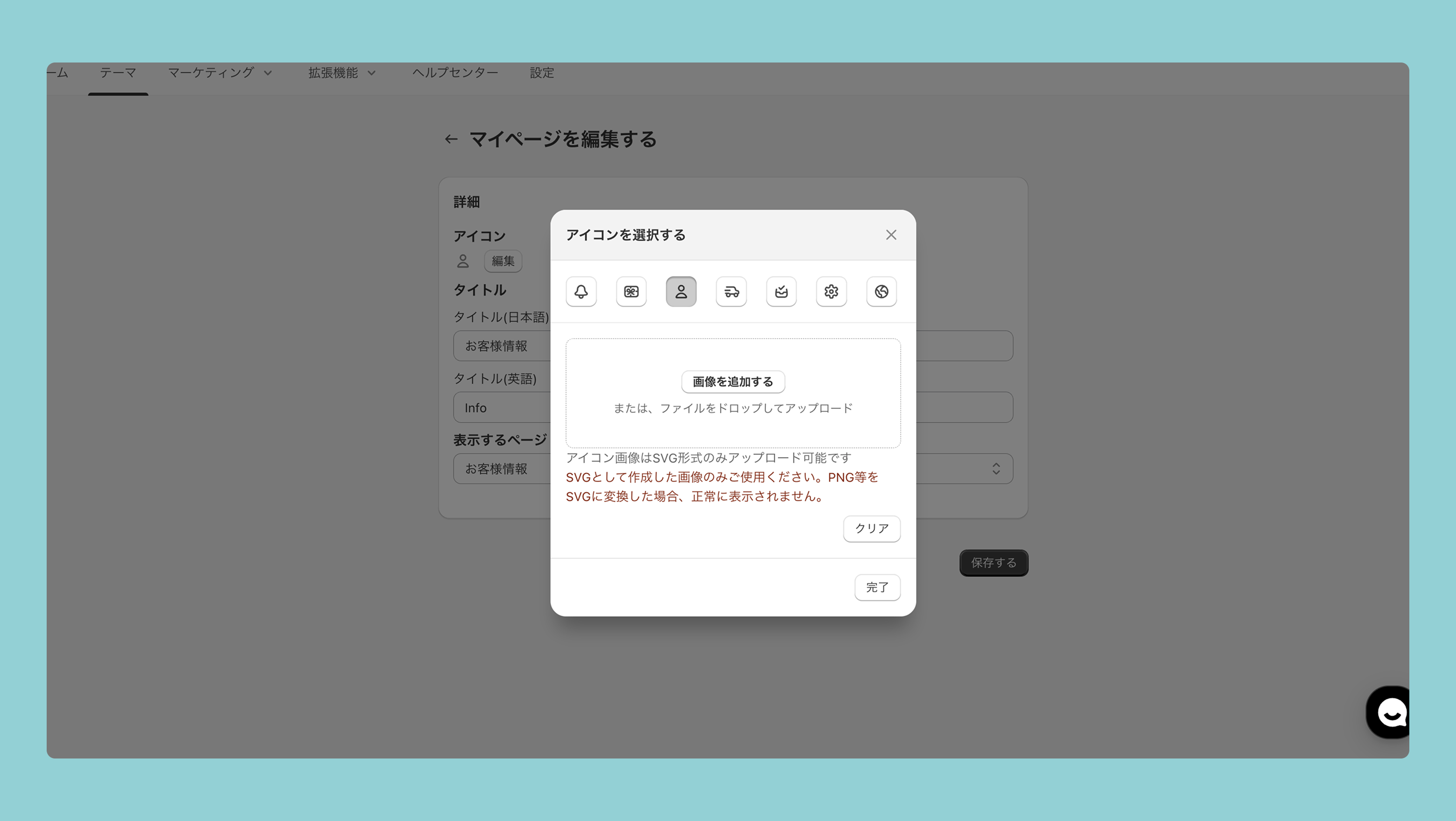Screen dimensions: 1456x821
Task: Select the bell notification icon
Action: 581,292
